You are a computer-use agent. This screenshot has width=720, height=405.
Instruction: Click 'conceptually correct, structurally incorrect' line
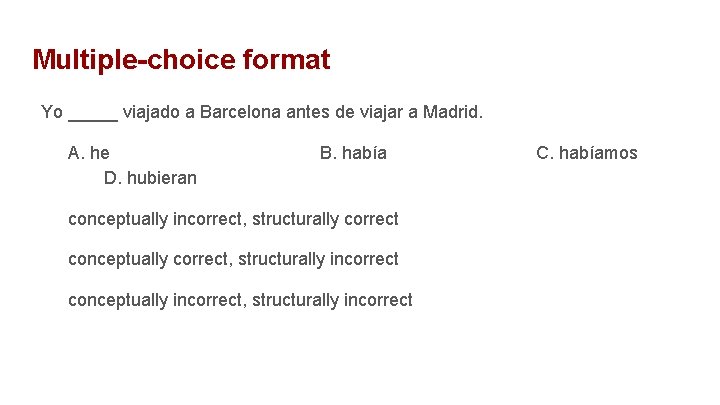click(233, 259)
